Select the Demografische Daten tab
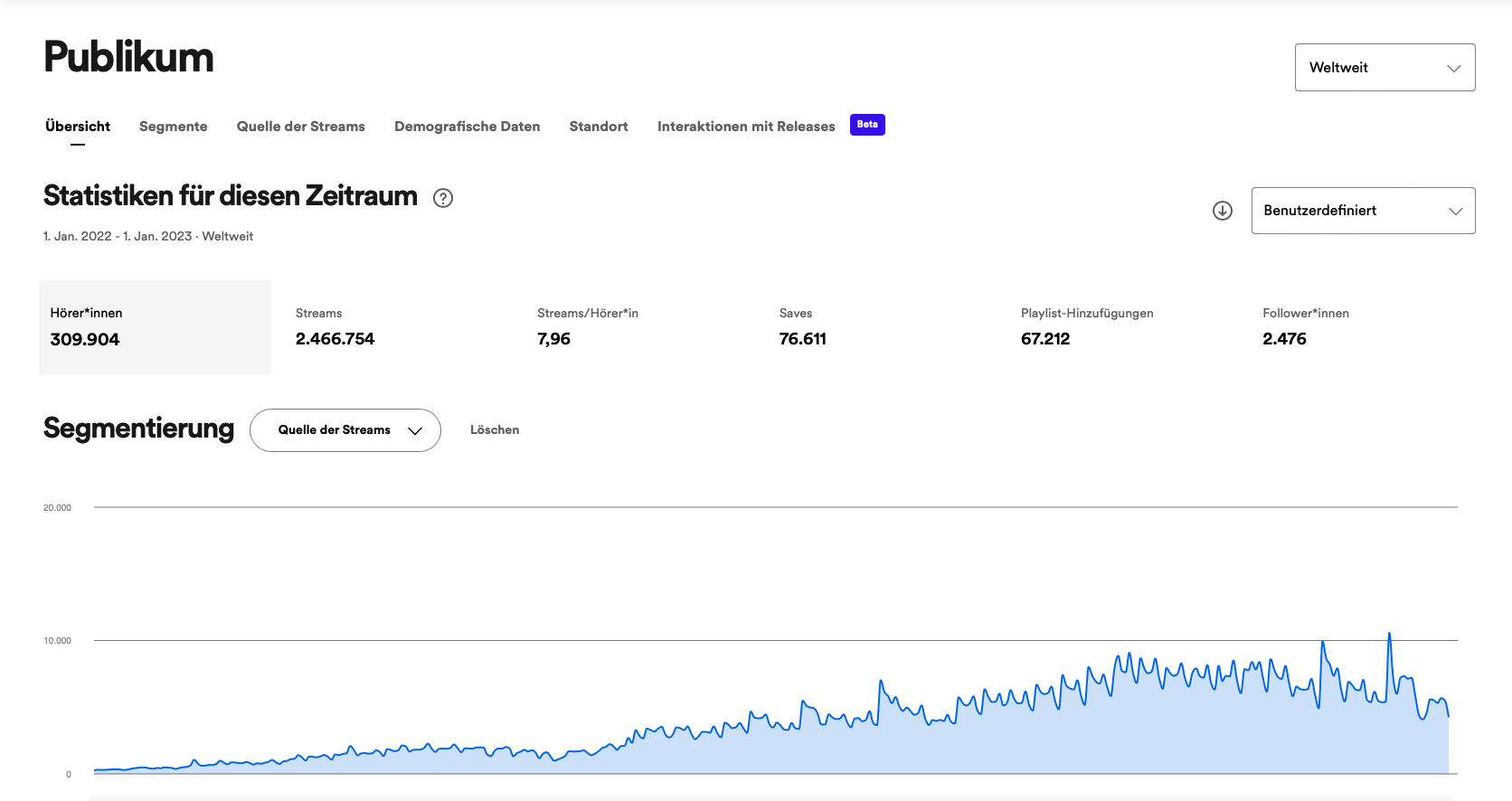Viewport: 1512px width, 801px height. (467, 127)
